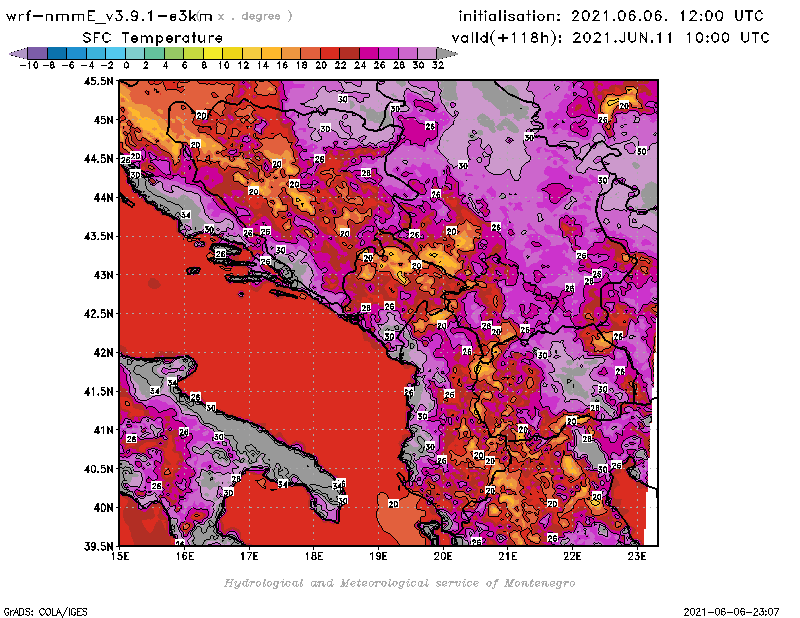800x618 pixels.
Task: Click the 39.5N latitude axis label
Action: click(98, 547)
